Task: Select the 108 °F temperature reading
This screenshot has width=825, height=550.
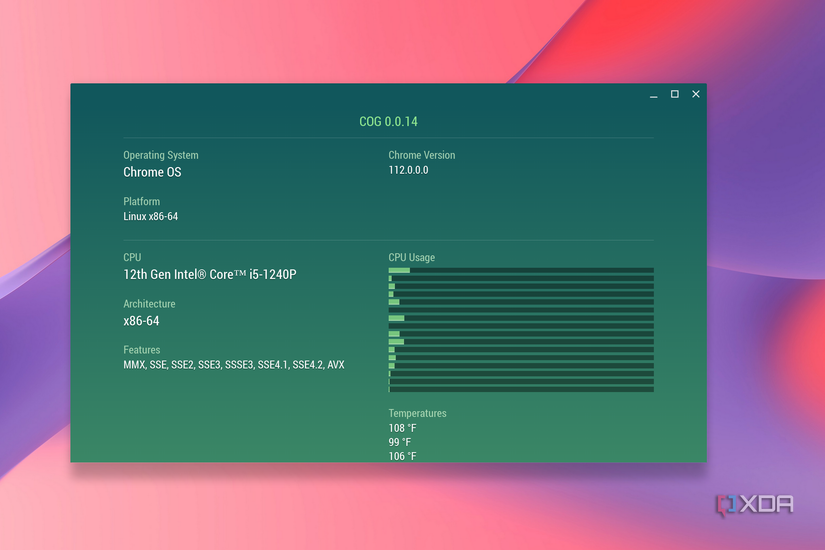Action: point(403,428)
